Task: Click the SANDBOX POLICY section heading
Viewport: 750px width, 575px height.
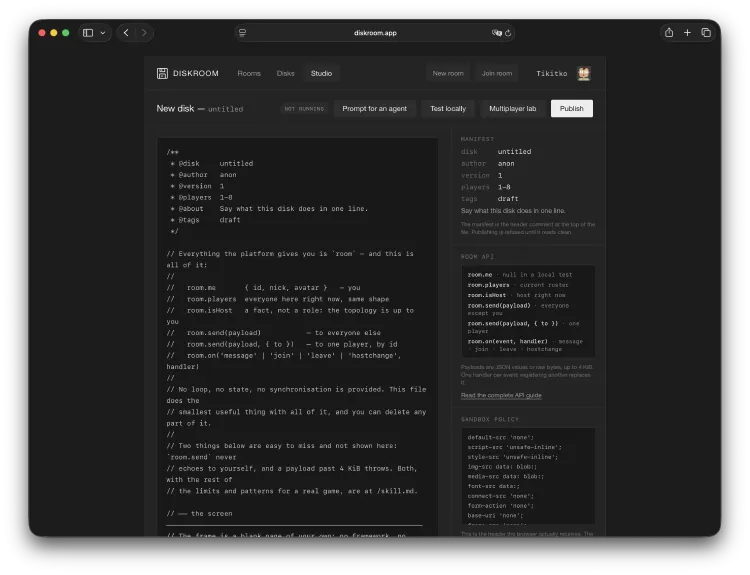Action: point(489,419)
